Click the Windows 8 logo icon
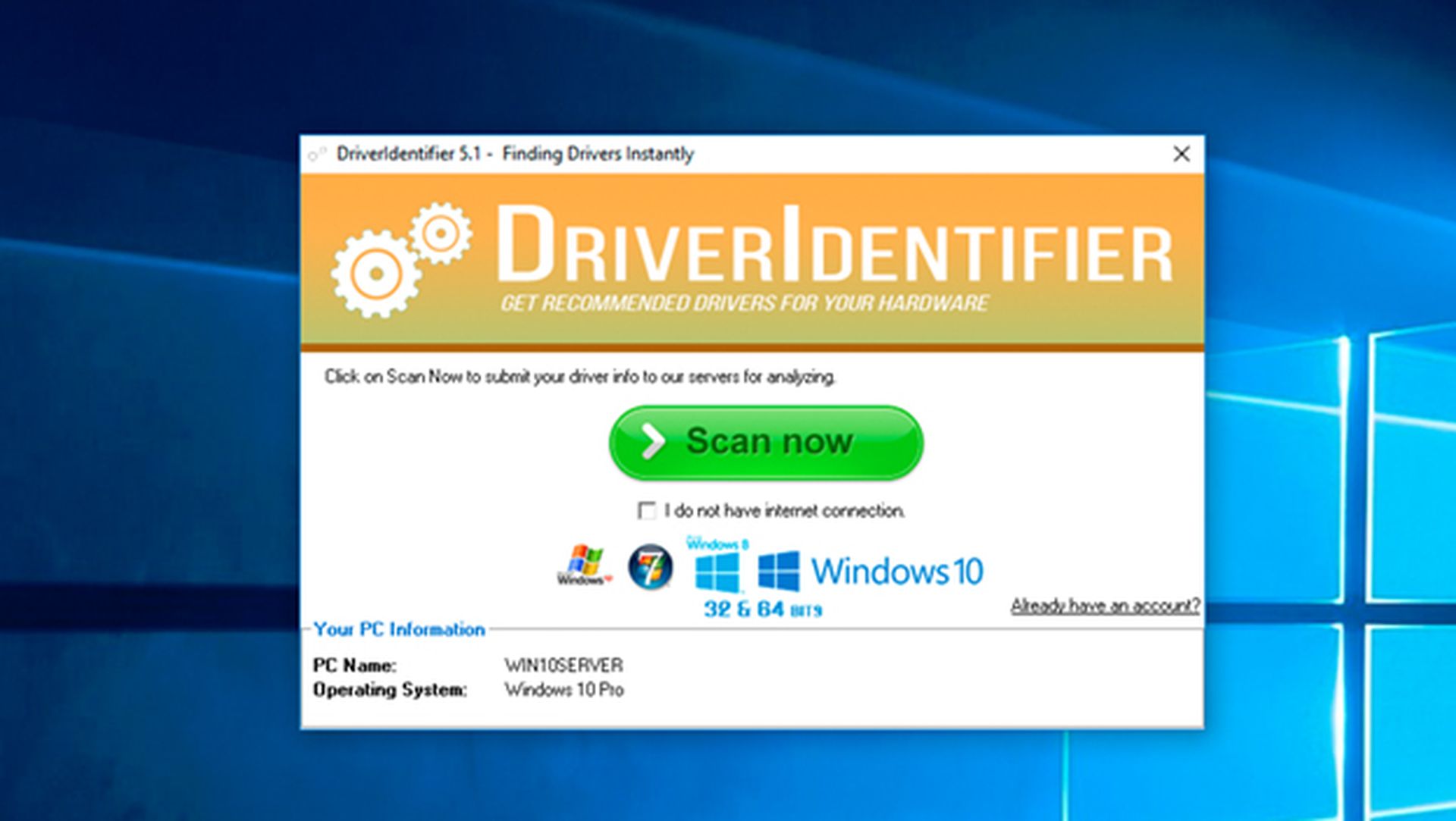1456x821 pixels. (x=716, y=569)
